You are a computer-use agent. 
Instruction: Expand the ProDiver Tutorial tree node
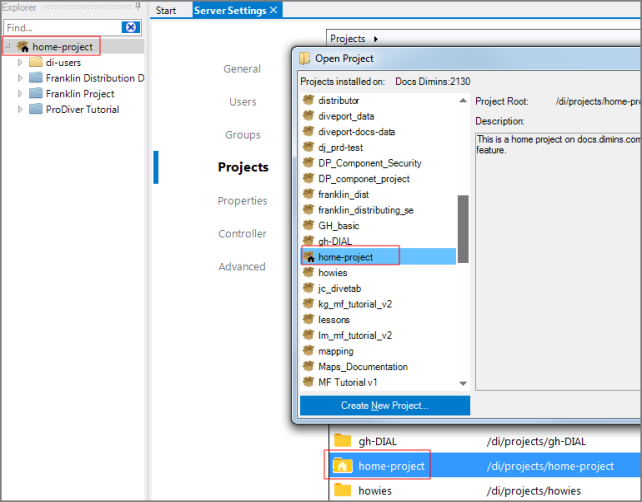pyautogui.click(x=20, y=110)
